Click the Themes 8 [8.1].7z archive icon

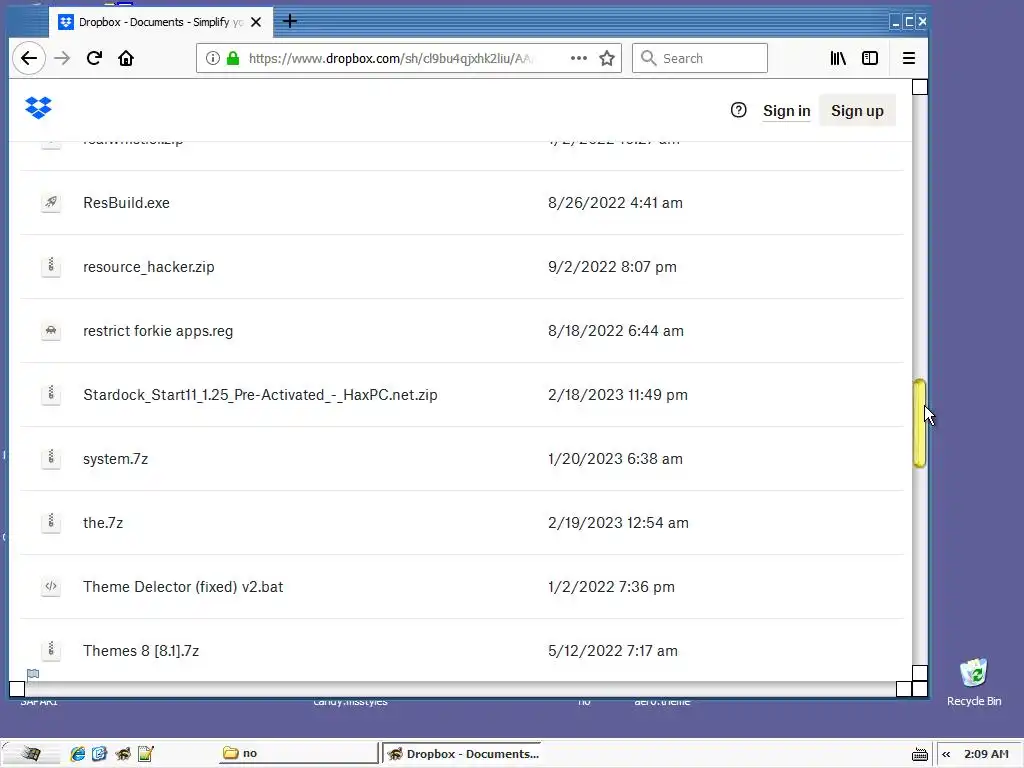(51, 650)
